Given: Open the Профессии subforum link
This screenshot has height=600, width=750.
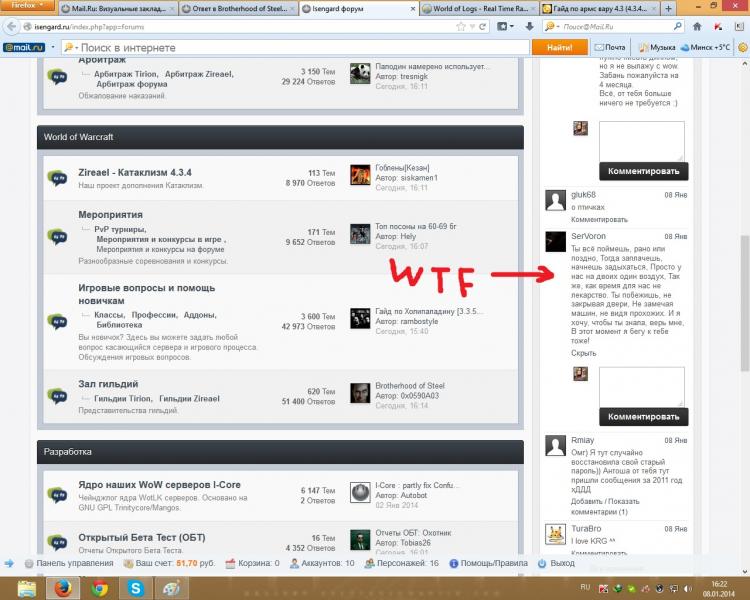Looking at the screenshot, I should (154, 315).
